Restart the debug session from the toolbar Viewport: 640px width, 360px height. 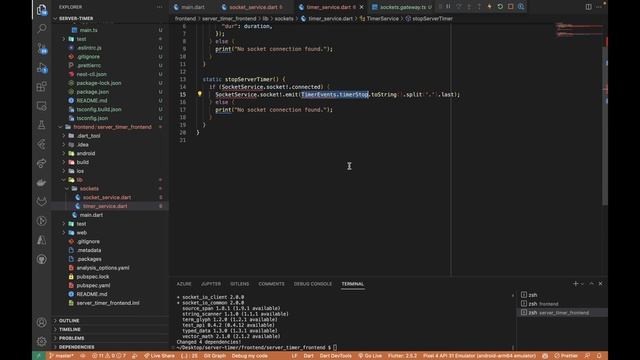[x=500, y=7]
